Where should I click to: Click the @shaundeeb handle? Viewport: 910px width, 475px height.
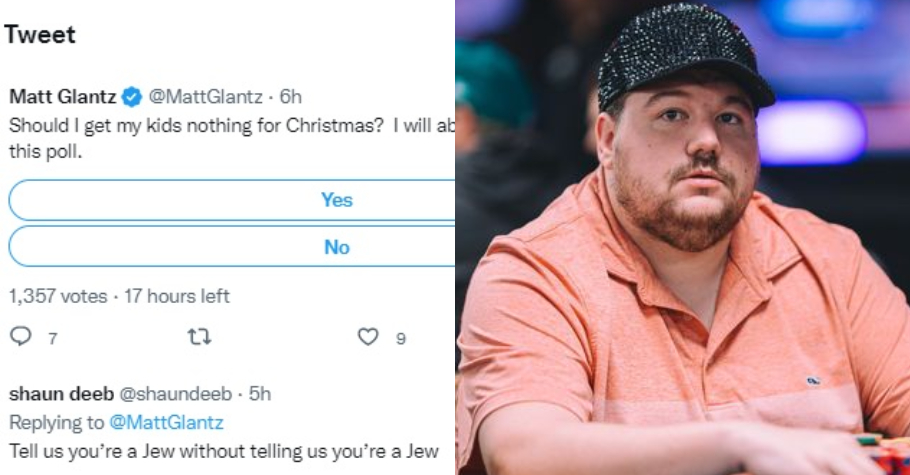[x=176, y=394]
